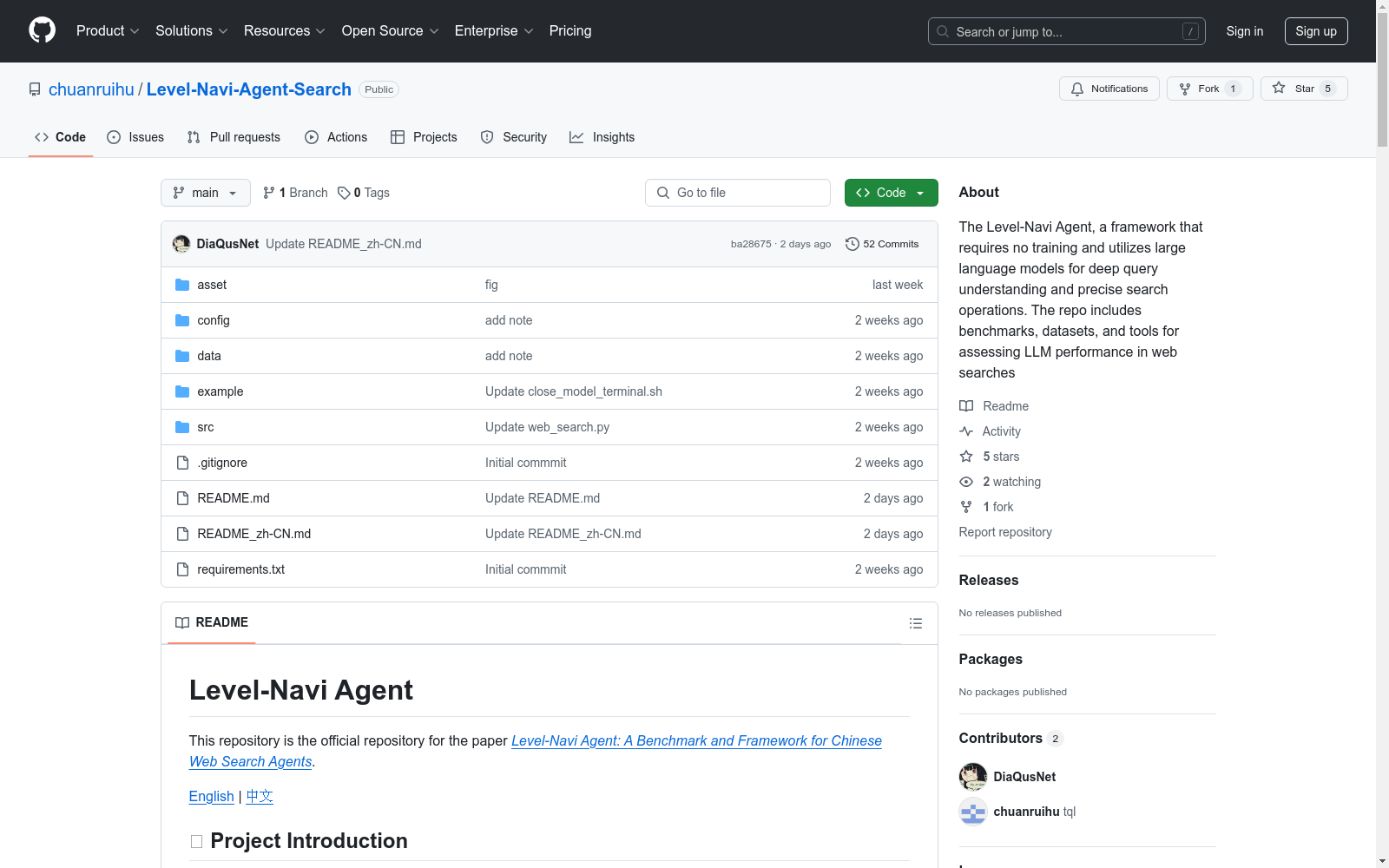This screenshot has height=868, width=1389.
Task: Click the branch icon beside 1 Branch
Action: [269, 193]
